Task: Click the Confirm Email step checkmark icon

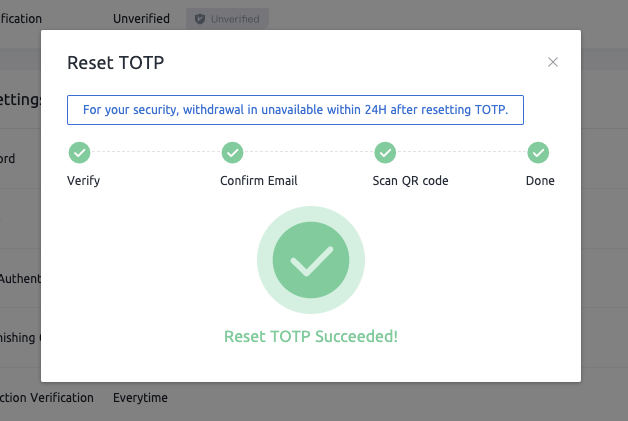Action: [x=232, y=153]
